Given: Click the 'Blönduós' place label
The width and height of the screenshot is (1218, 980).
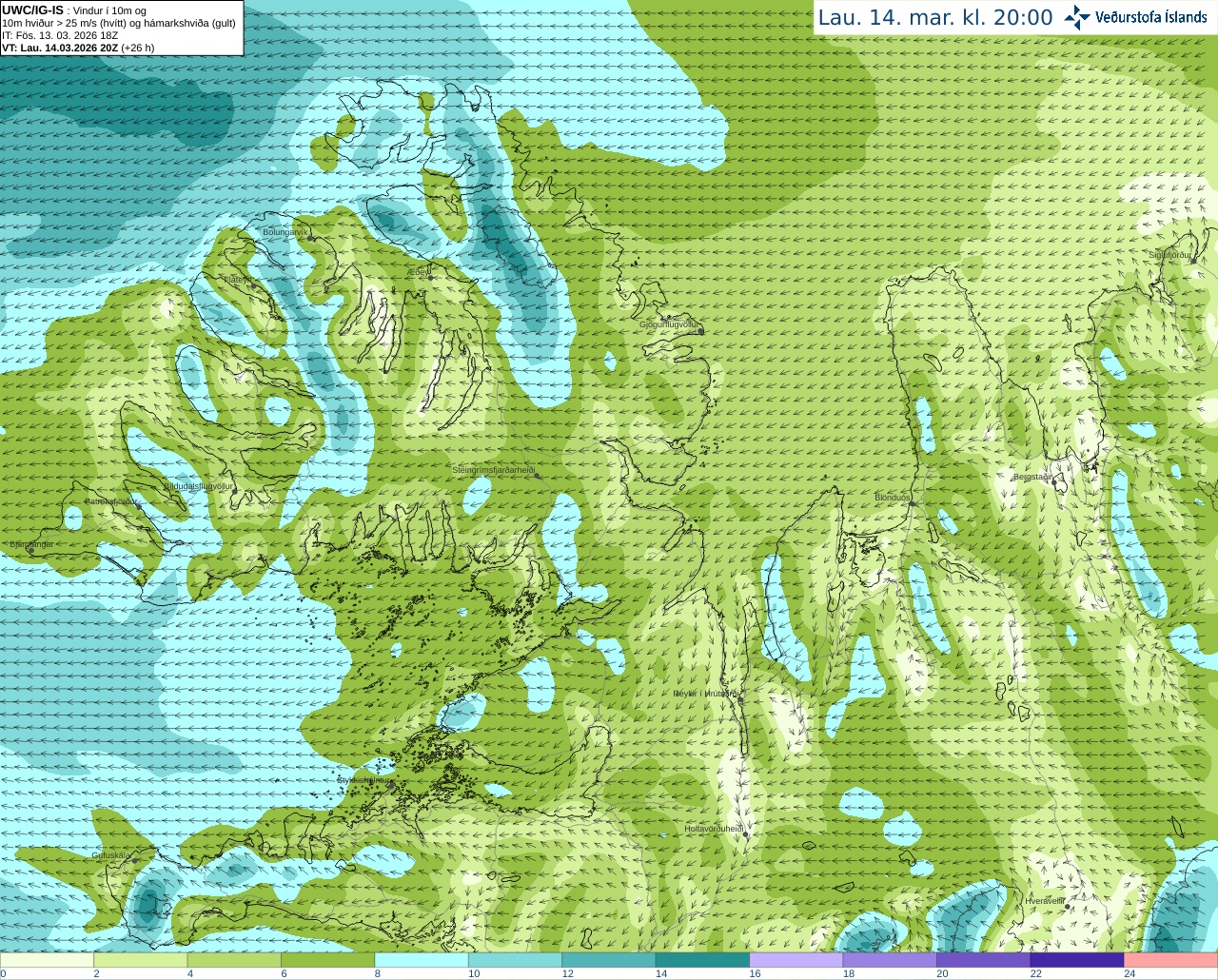Looking at the screenshot, I should pos(892,498).
